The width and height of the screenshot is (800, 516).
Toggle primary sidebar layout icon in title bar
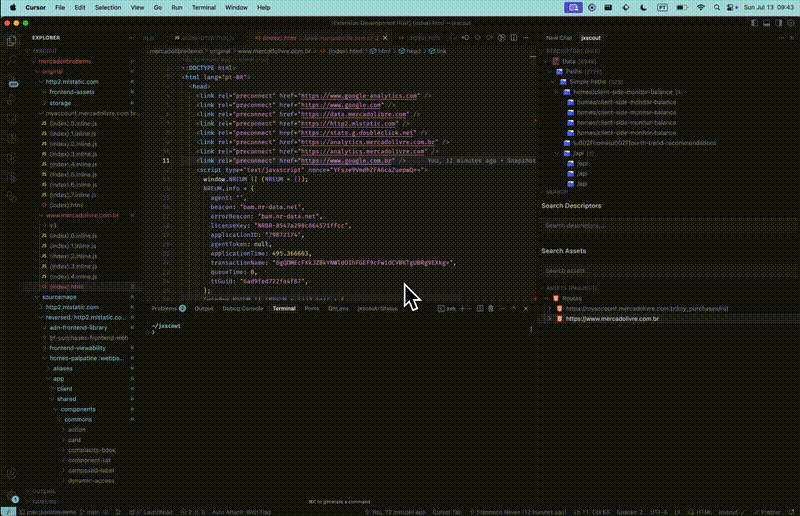(x=754, y=23)
